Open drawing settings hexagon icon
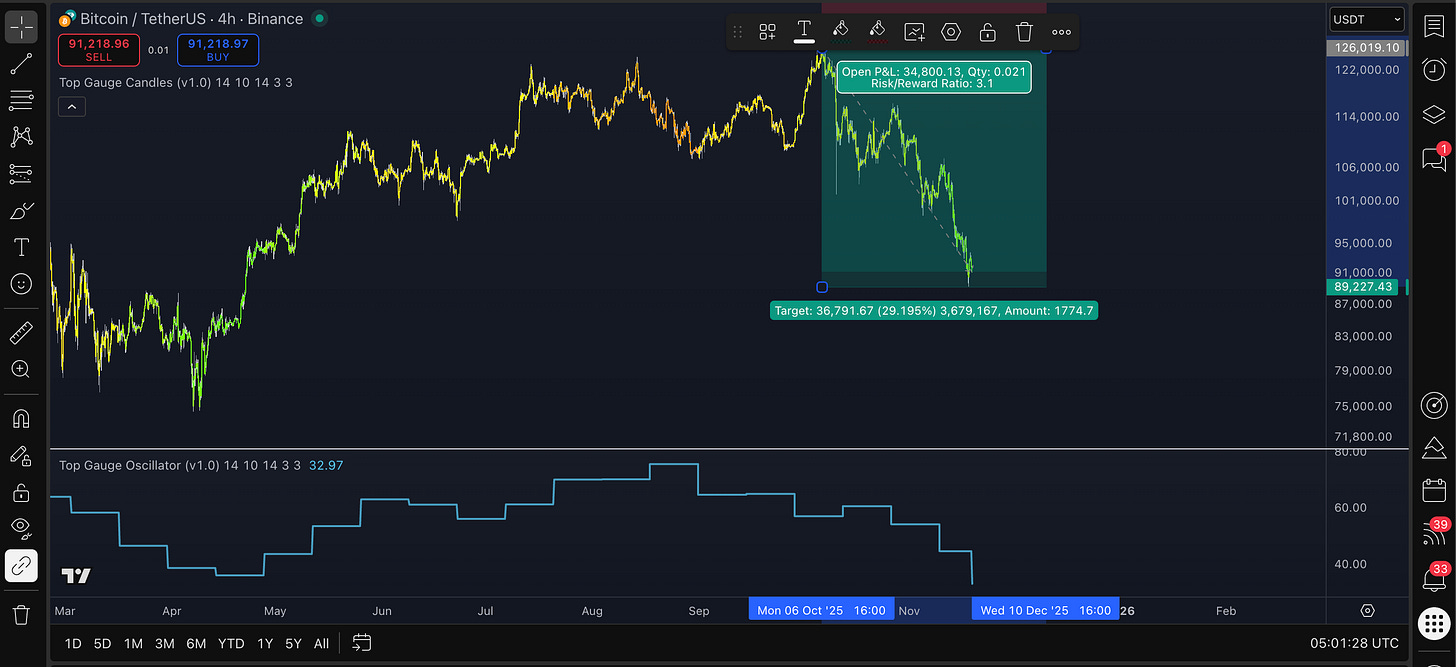This screenshot has height=667, width=1456. pyautogui.click(x=951, y=32)
